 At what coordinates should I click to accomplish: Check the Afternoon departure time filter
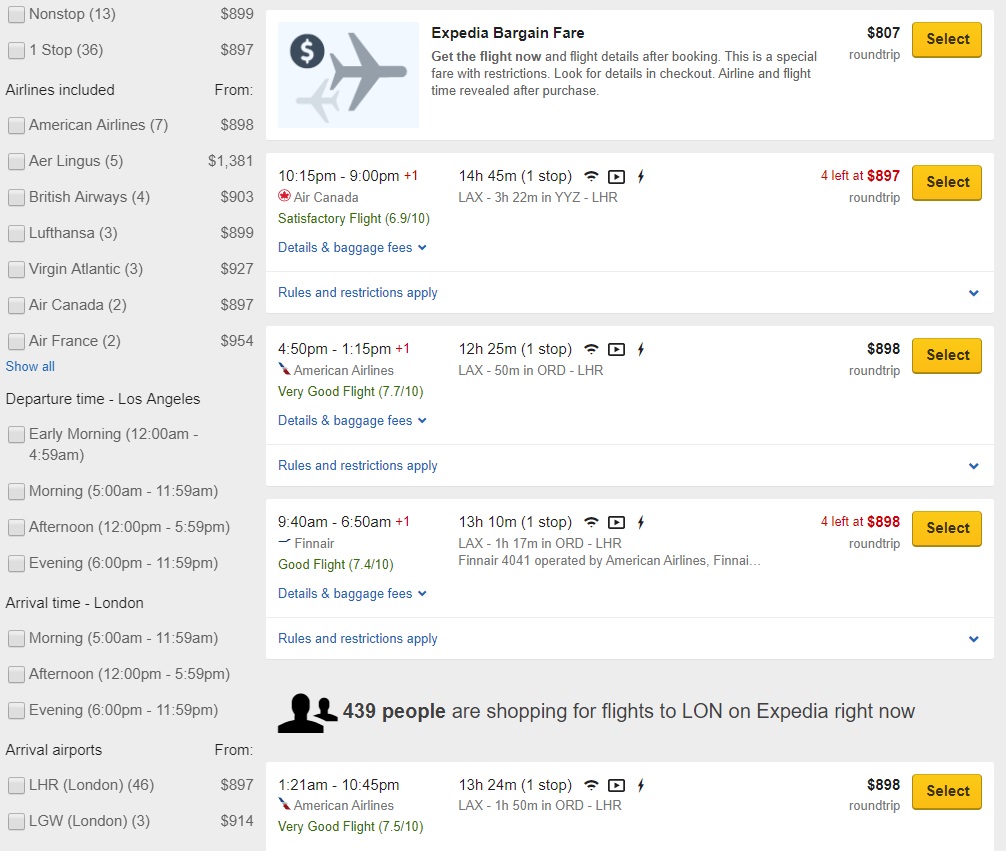(16, 527)
